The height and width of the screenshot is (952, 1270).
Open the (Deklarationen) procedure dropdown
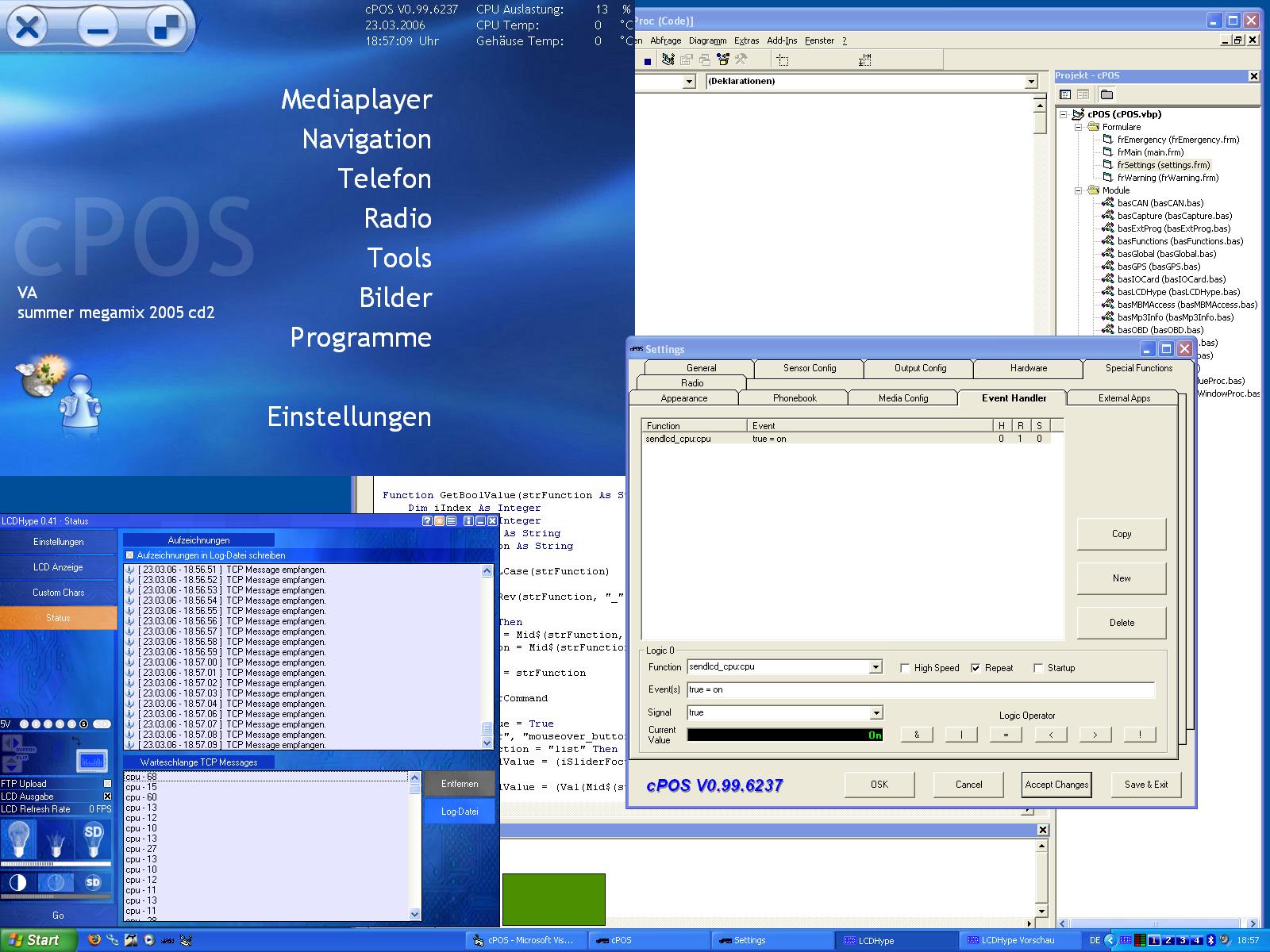[1031, 82]
